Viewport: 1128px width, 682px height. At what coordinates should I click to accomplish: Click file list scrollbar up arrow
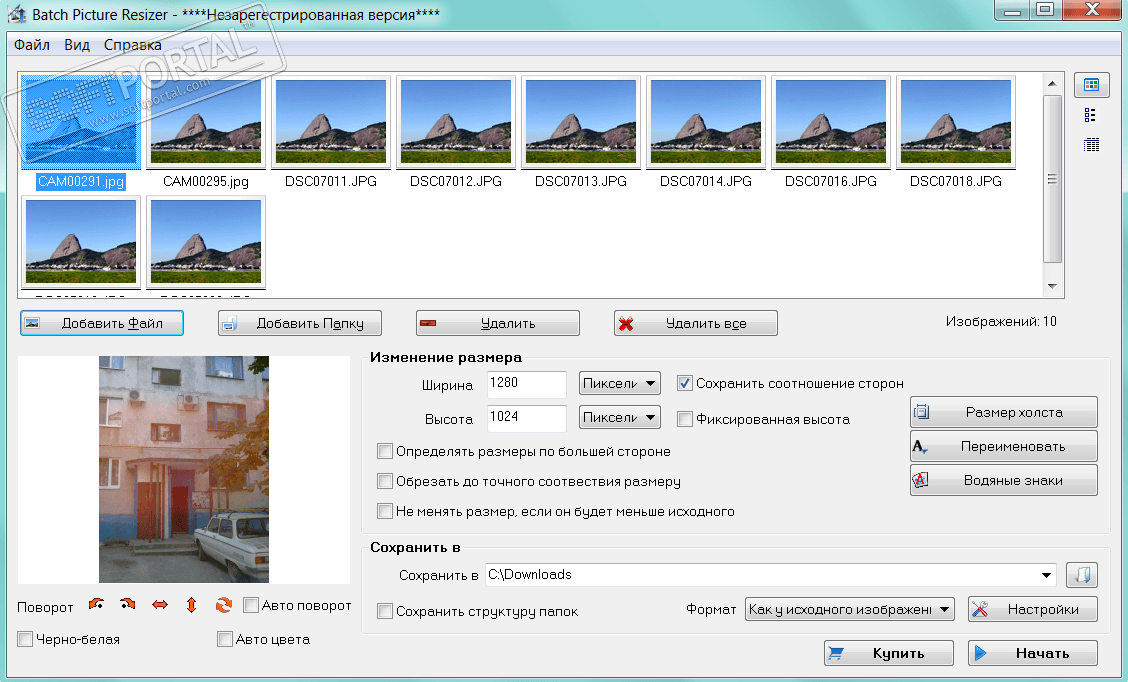[1052, 83]
